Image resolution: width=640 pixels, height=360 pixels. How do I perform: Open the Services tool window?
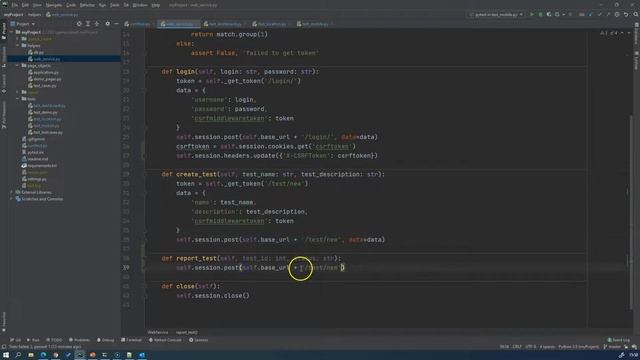[198, 340]
